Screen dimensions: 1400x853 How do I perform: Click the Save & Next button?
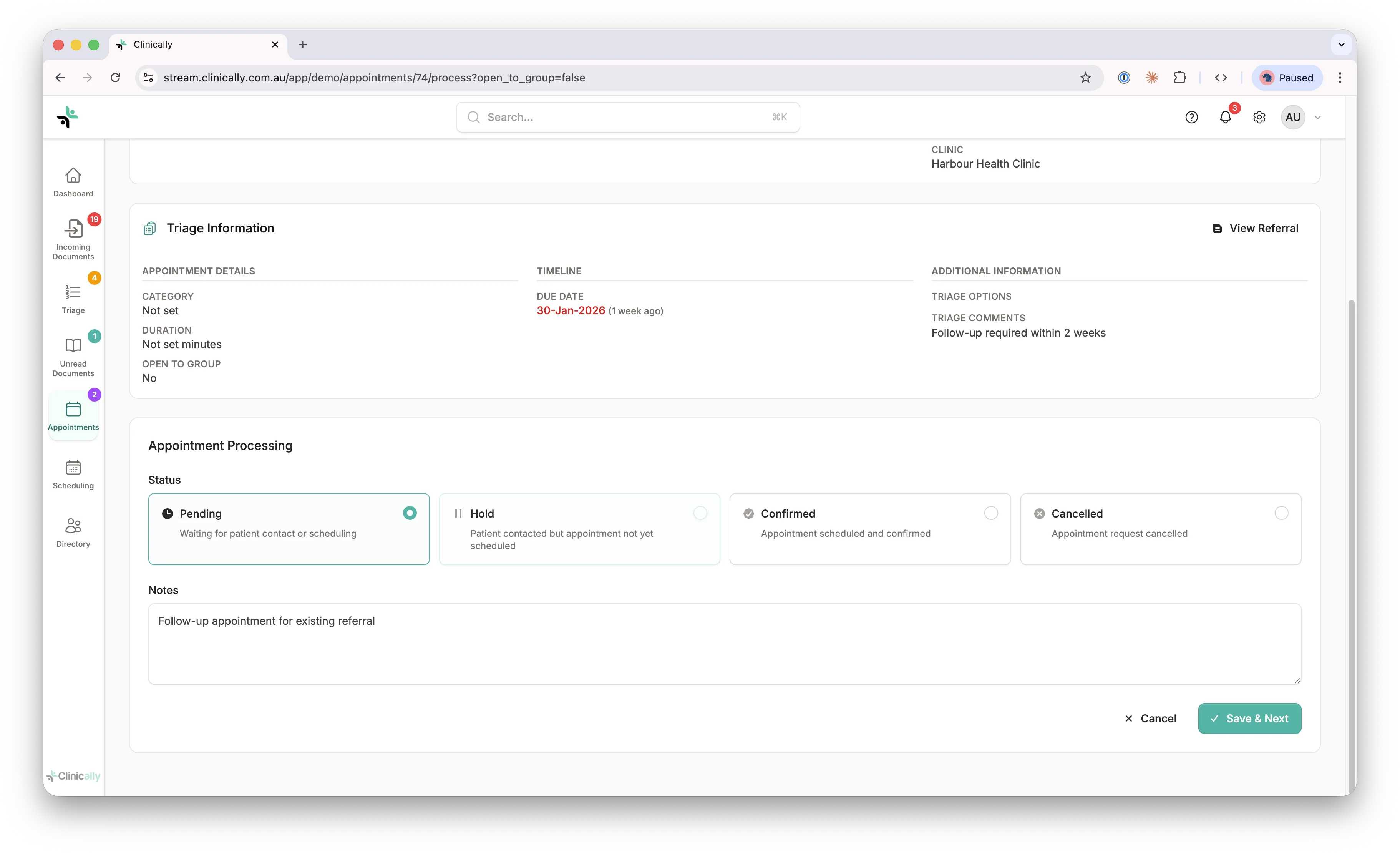pos(1249,718)
